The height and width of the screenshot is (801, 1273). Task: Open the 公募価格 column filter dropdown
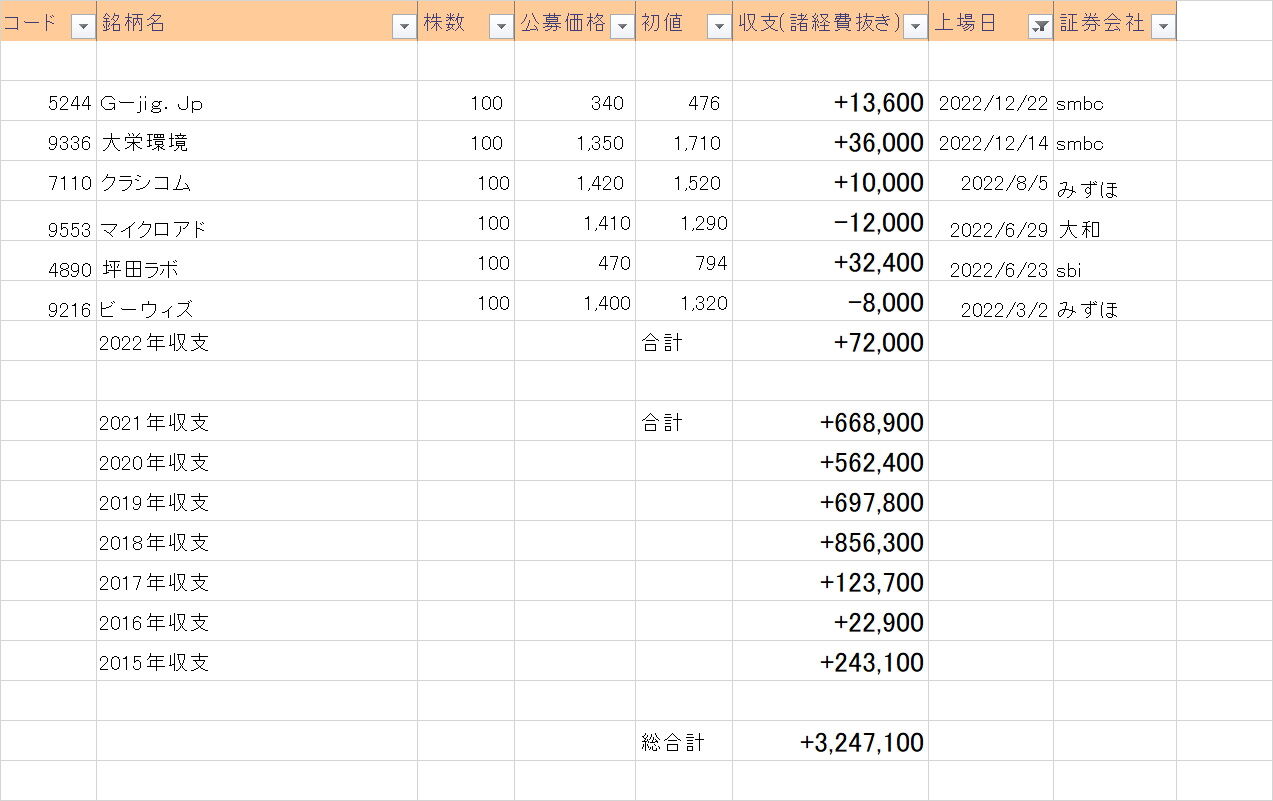click(x=622, y=27)
